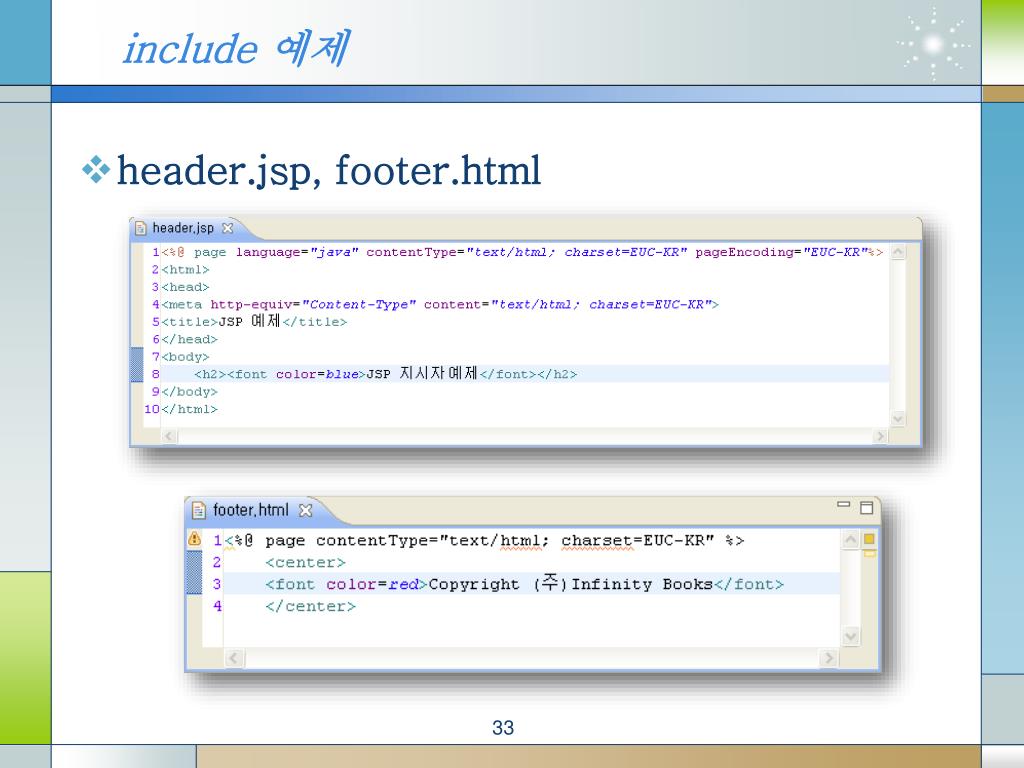Minimize the footer.html editor pane

(844, 504)
